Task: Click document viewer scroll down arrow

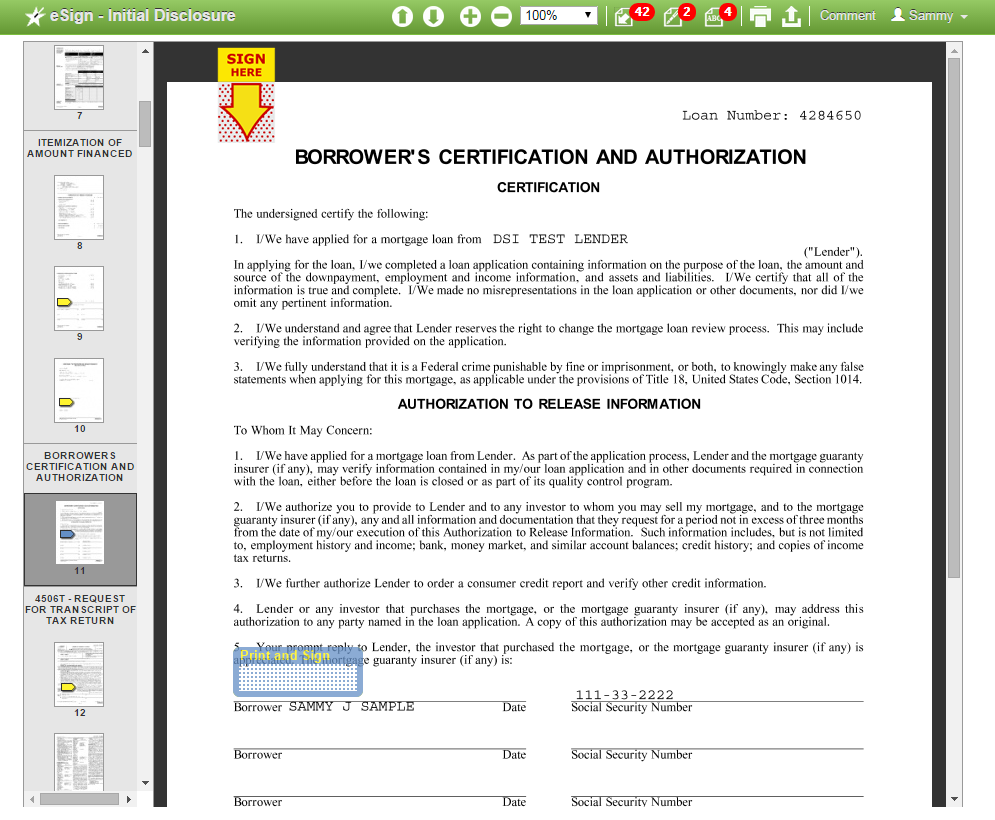Action: 954,799
